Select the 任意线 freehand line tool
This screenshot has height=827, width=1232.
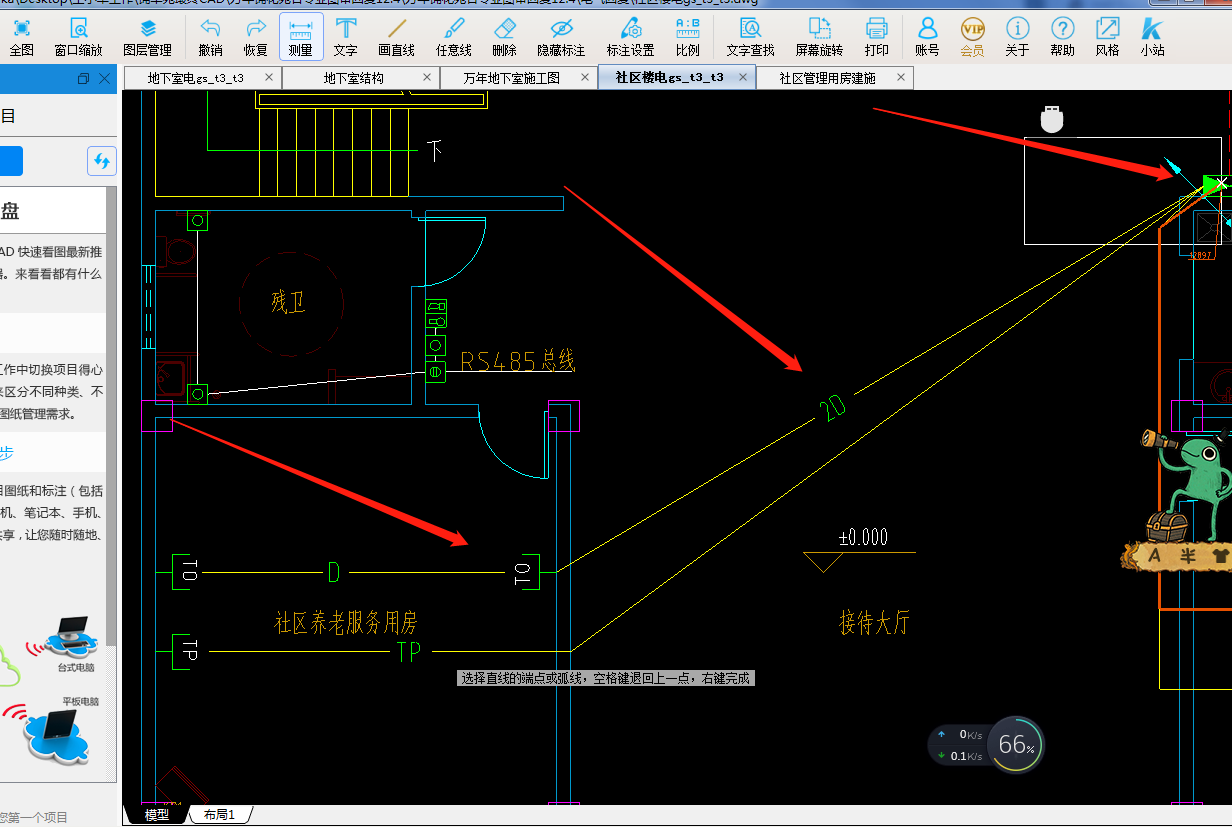[454, 37]
